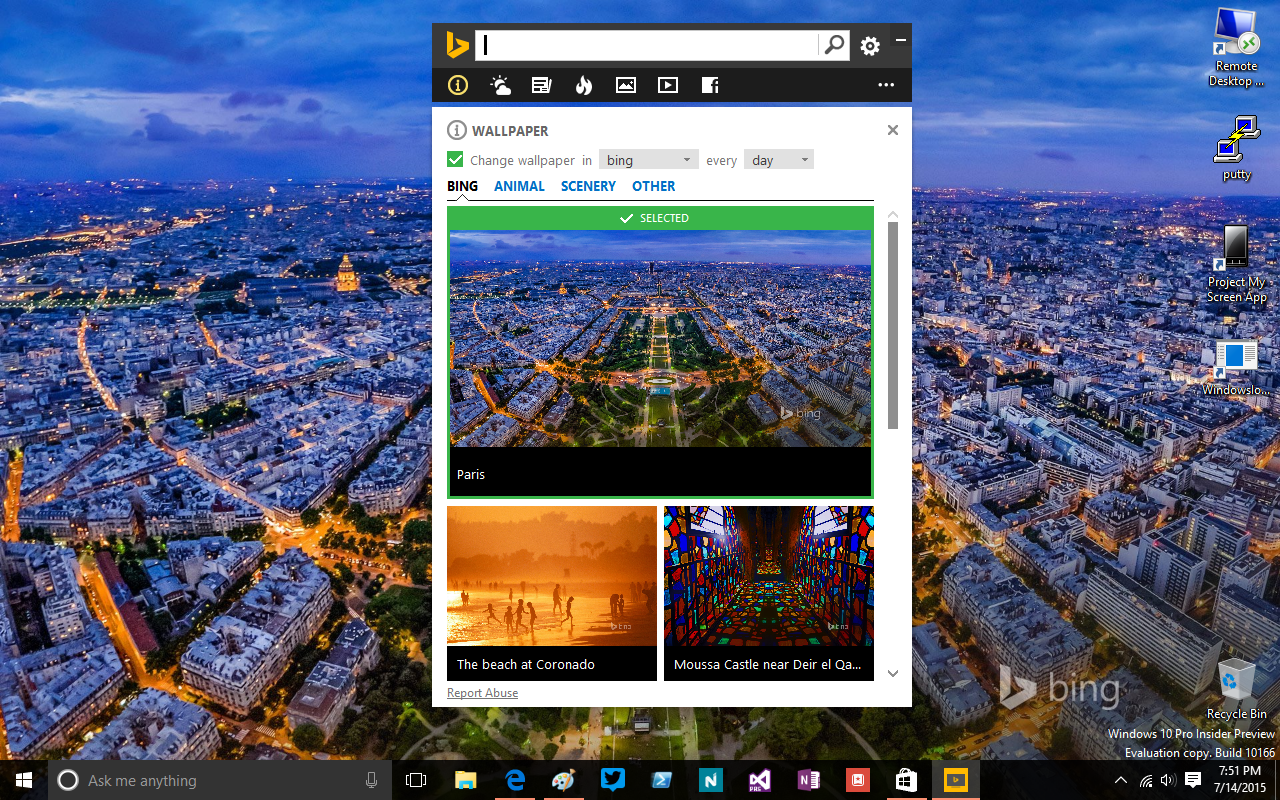
Task: Open the frequency dropdown showing day
Action: (x=778, y=160)
